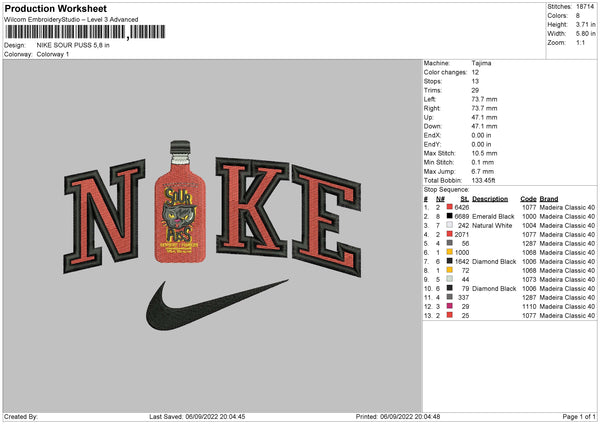Click the Emerald Black description

point(493,216)
